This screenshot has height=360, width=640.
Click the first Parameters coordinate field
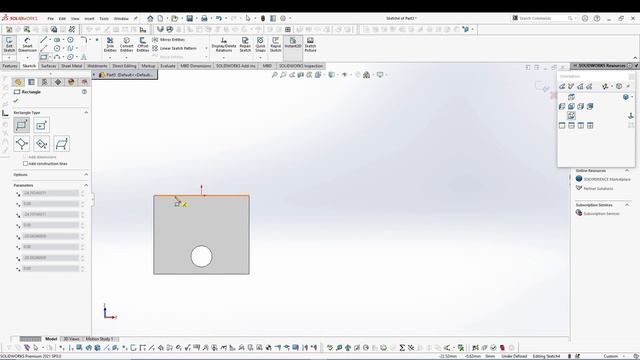click(x=50, y=193)
